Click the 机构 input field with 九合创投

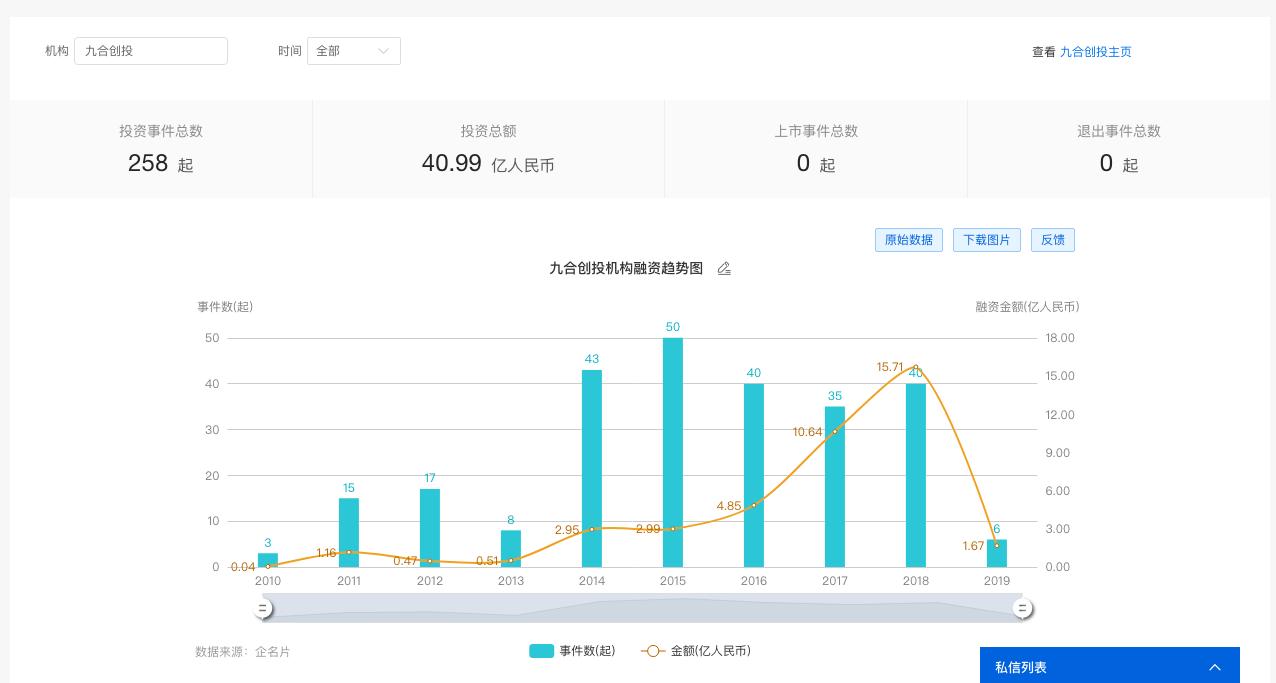point(151,51)
